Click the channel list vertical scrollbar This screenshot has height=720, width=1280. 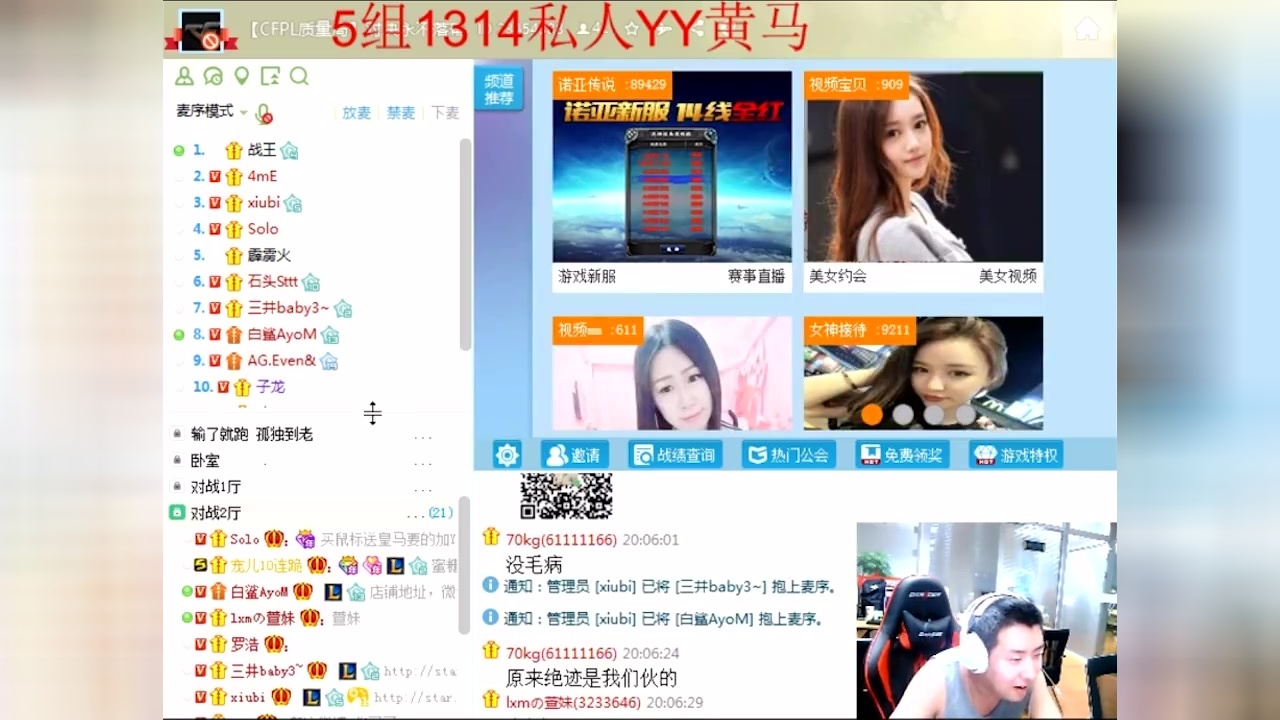coord(465,565)
